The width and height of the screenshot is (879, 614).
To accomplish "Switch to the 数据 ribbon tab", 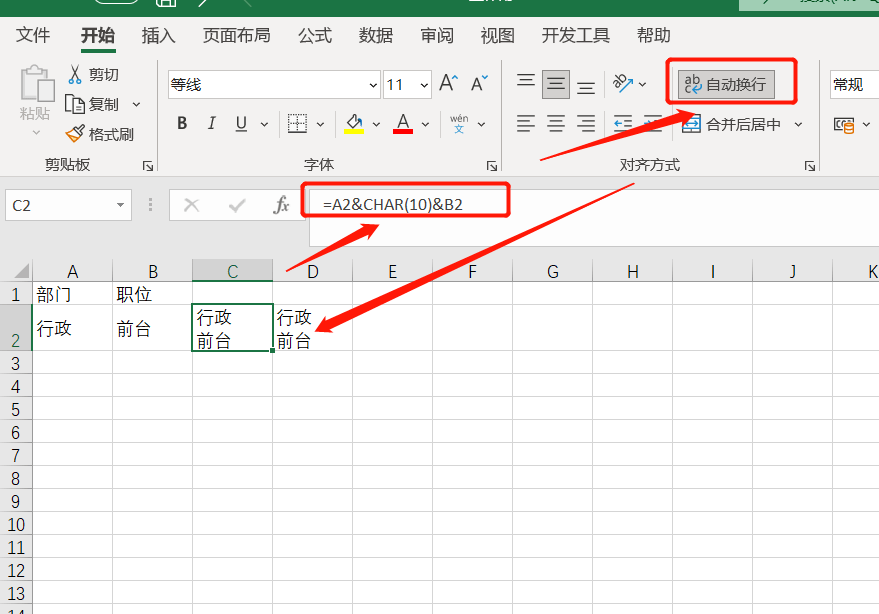I will click(x=375, y=36).
